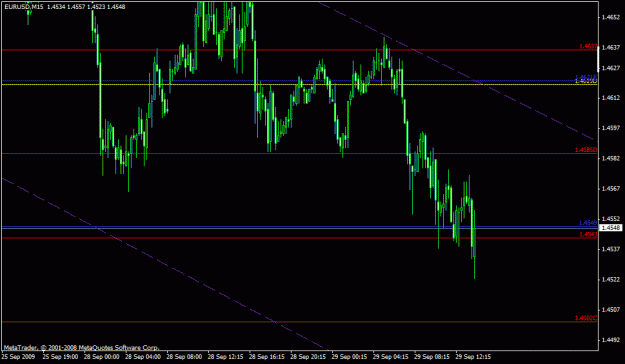This screenshot has width=625, height=364.
Task: Click the EURUSD,M15 chart title text
Action: [24, 7]
